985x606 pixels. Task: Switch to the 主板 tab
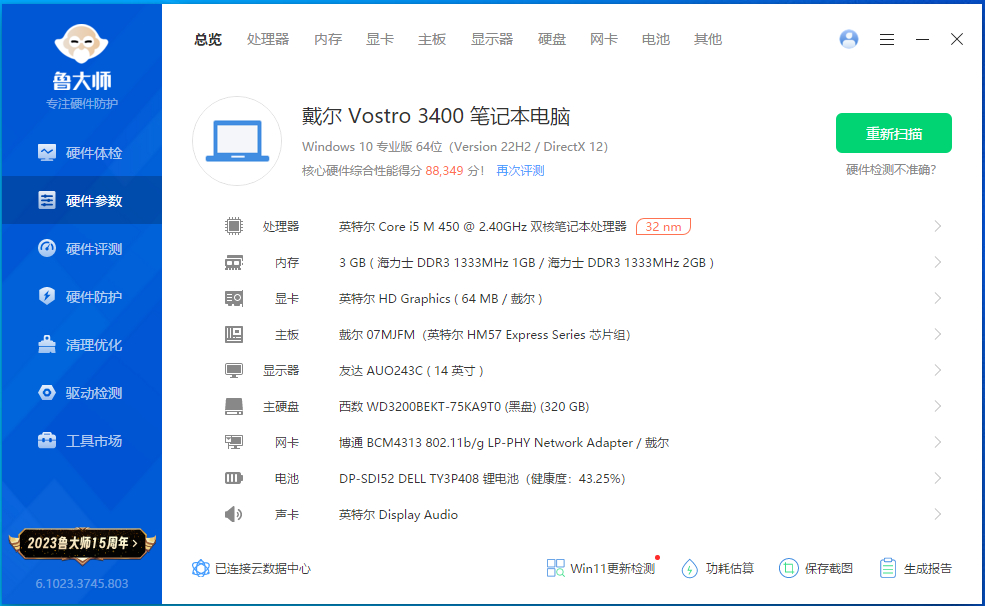point(432,40)
